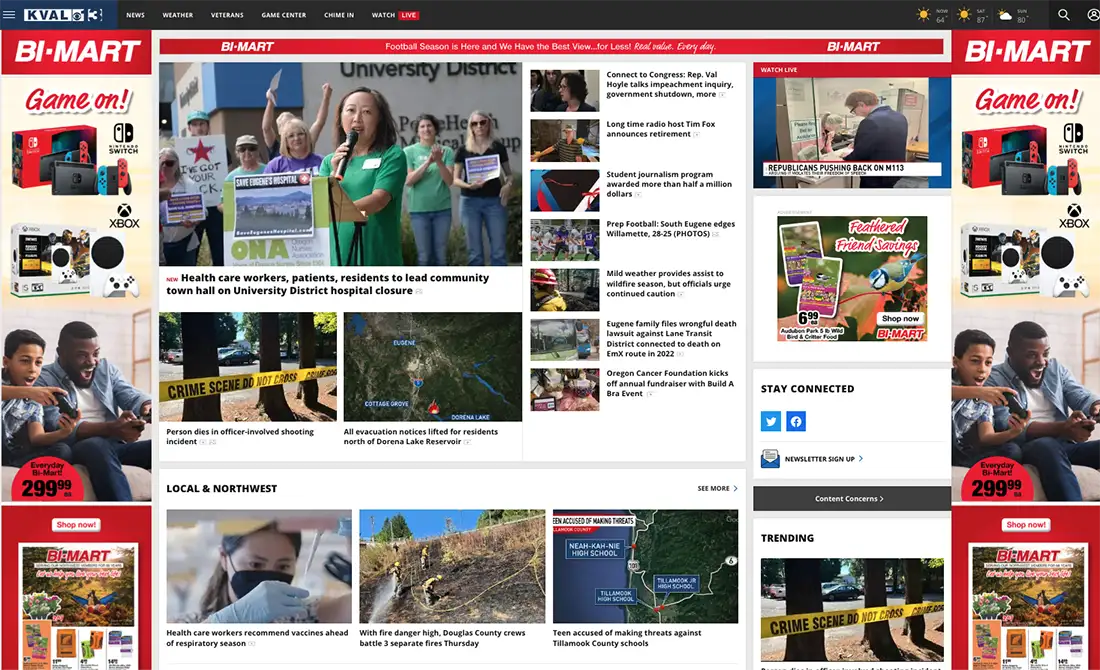Open the Game Center menu
1100x670 pixels.
(x=283, y=15)
